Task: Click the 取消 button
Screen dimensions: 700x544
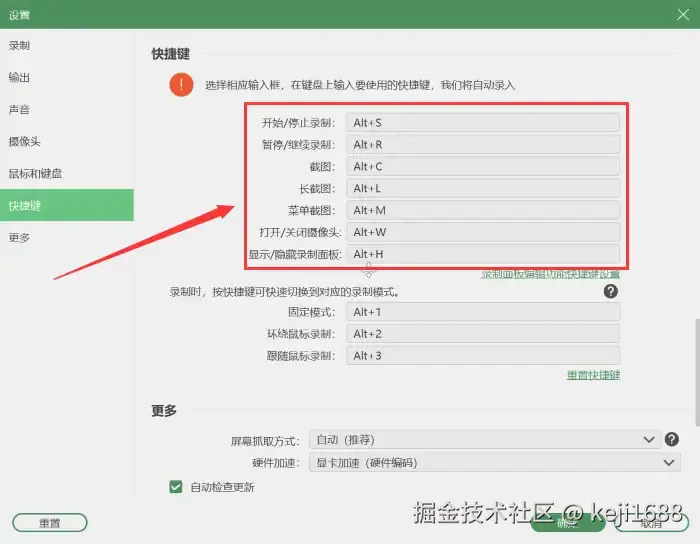Action: click(651, 523)
